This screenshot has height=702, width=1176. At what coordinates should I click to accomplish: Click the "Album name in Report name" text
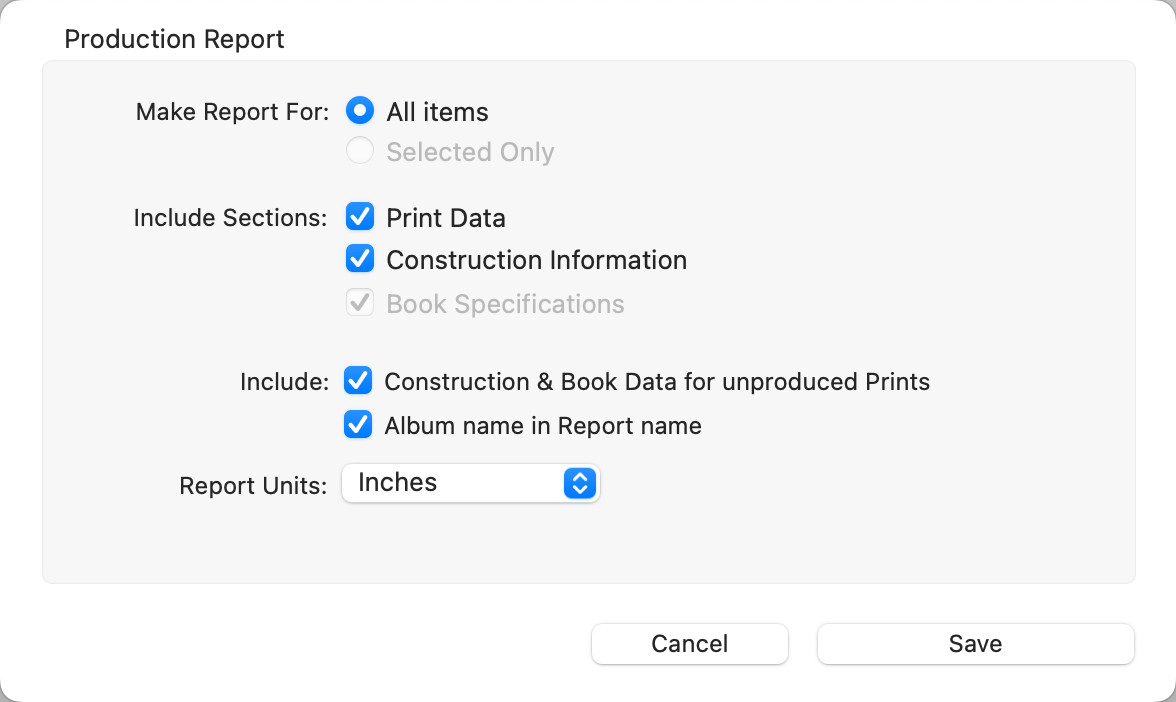(543, 426)
